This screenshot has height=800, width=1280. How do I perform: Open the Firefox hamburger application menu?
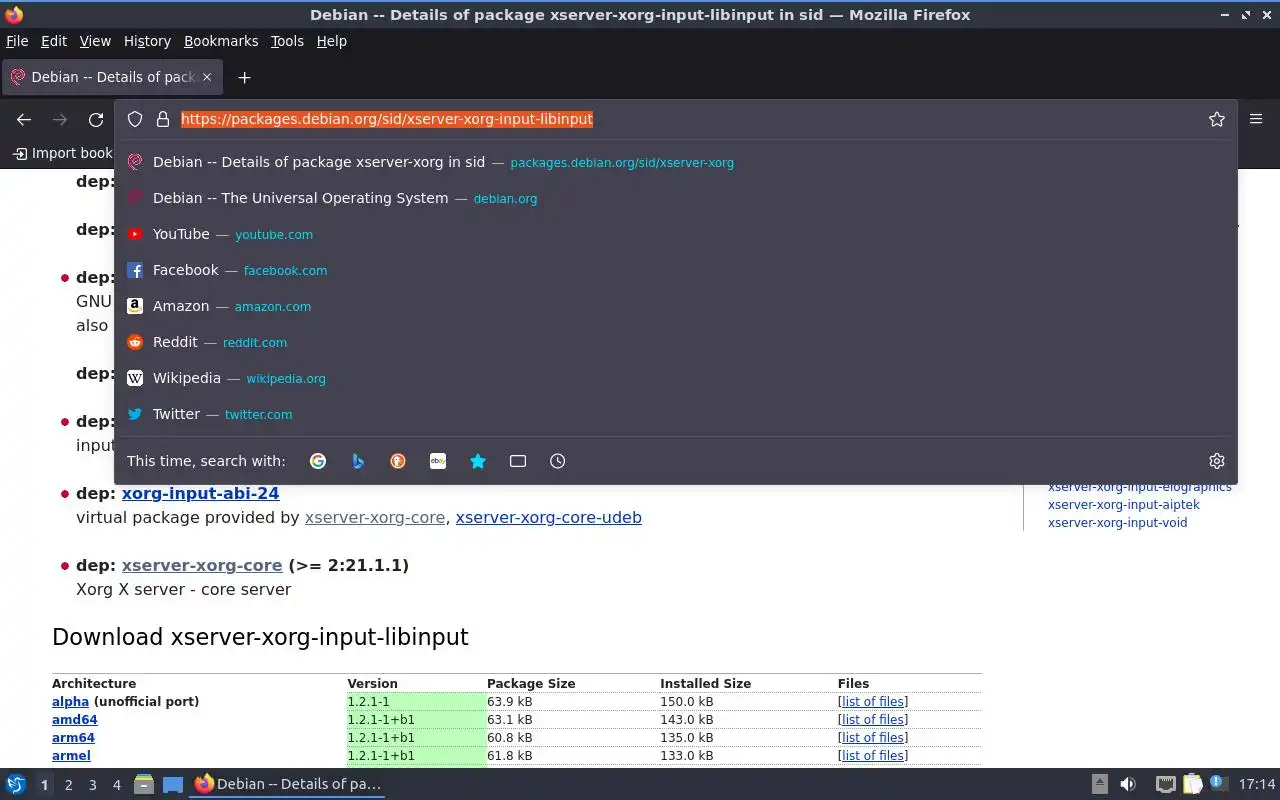[1256, 119]
